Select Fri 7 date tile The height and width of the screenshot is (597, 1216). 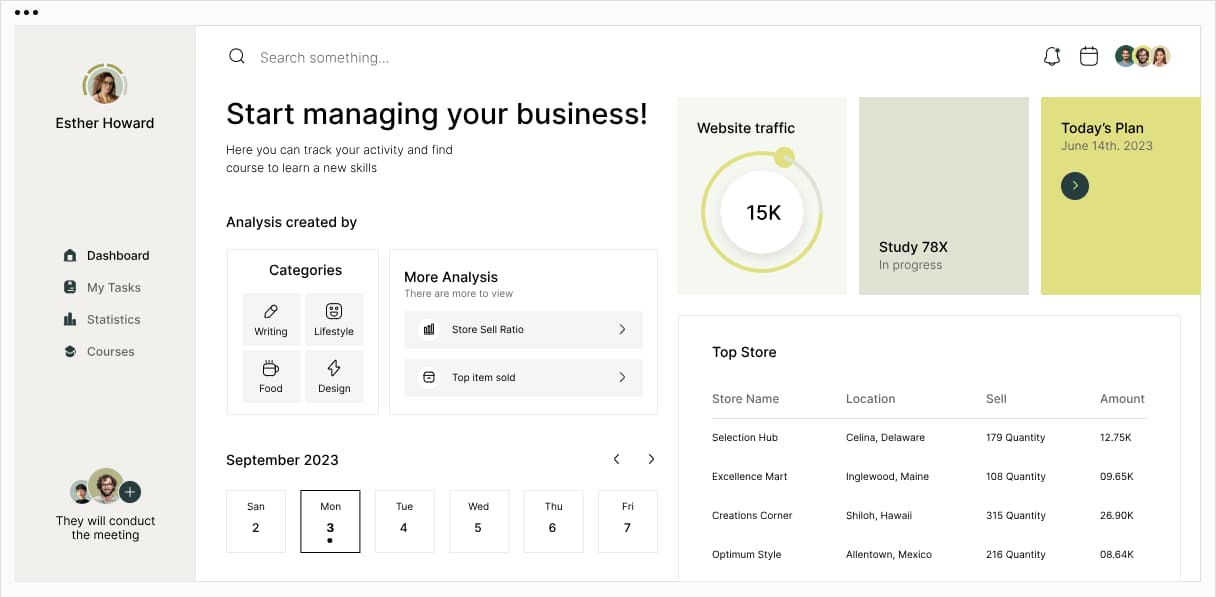(x=627, y=520)
